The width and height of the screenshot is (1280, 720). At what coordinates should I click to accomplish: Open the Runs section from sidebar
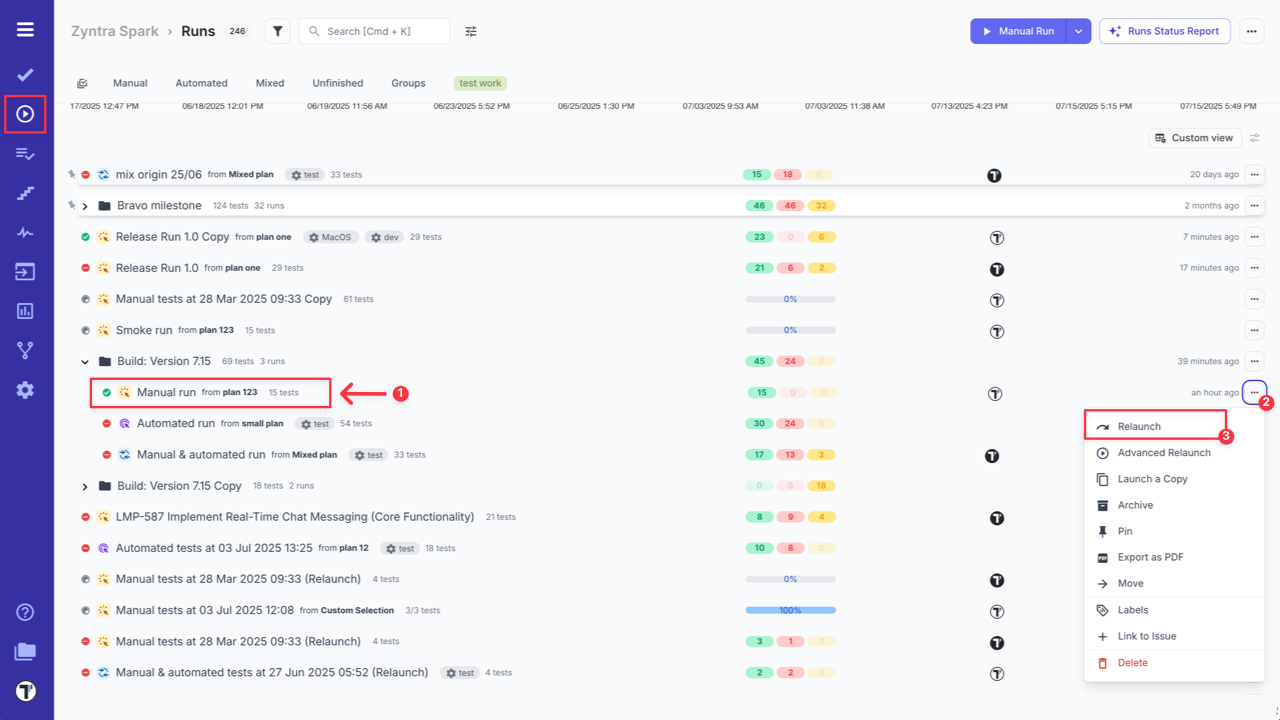tap(25, 114)
